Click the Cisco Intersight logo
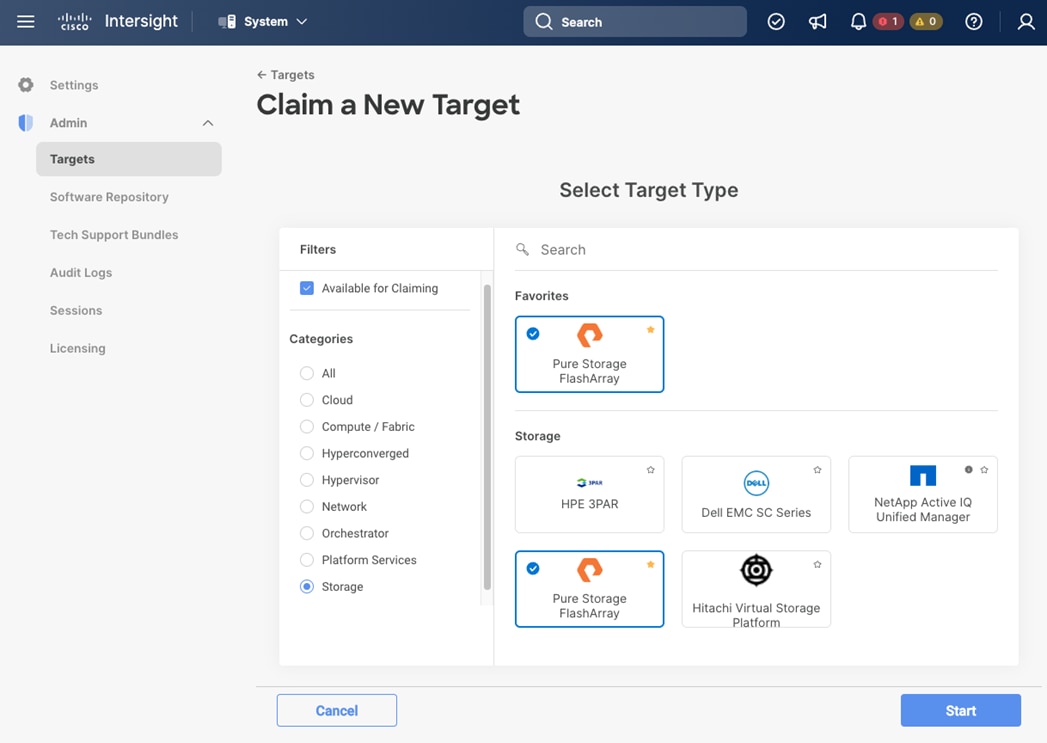The height and width of the screenshot is (743, 1047). (118, 21)
